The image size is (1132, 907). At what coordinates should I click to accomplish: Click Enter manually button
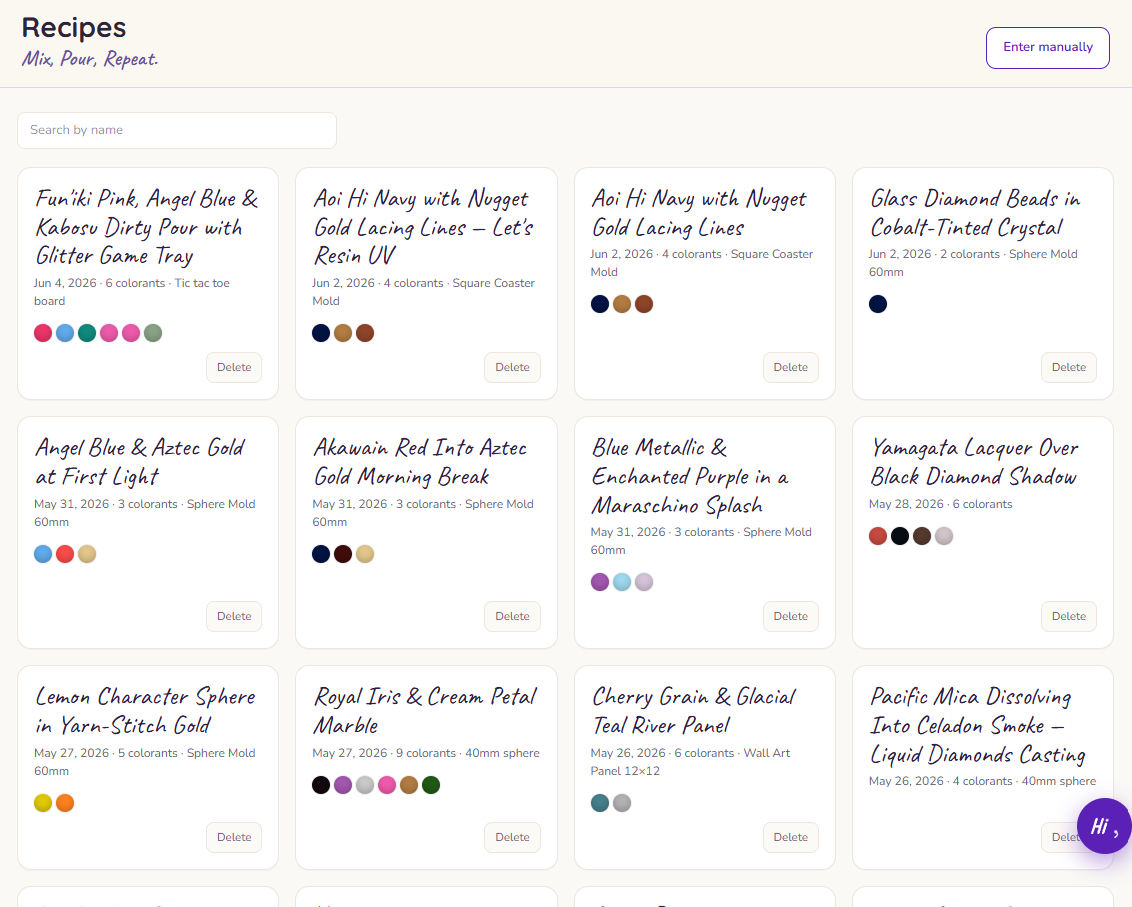click(x=1048, y=48)
